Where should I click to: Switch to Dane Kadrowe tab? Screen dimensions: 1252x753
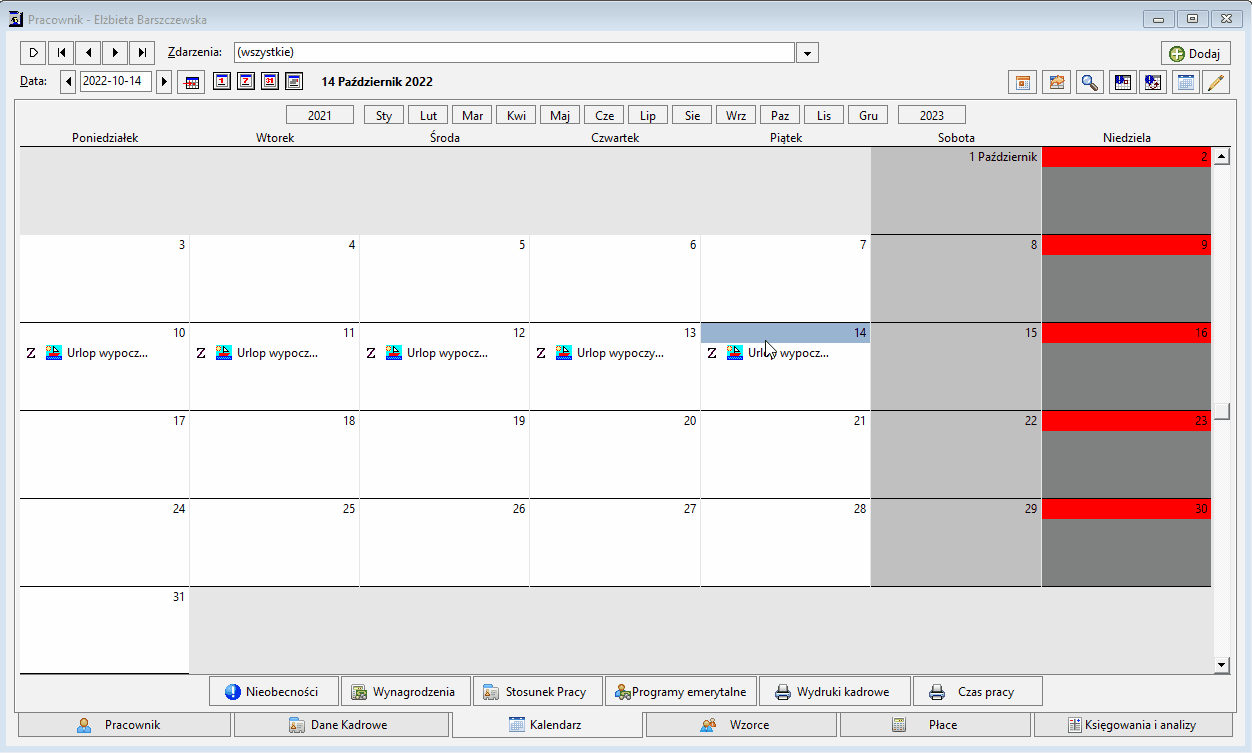[x=340, y=725]
